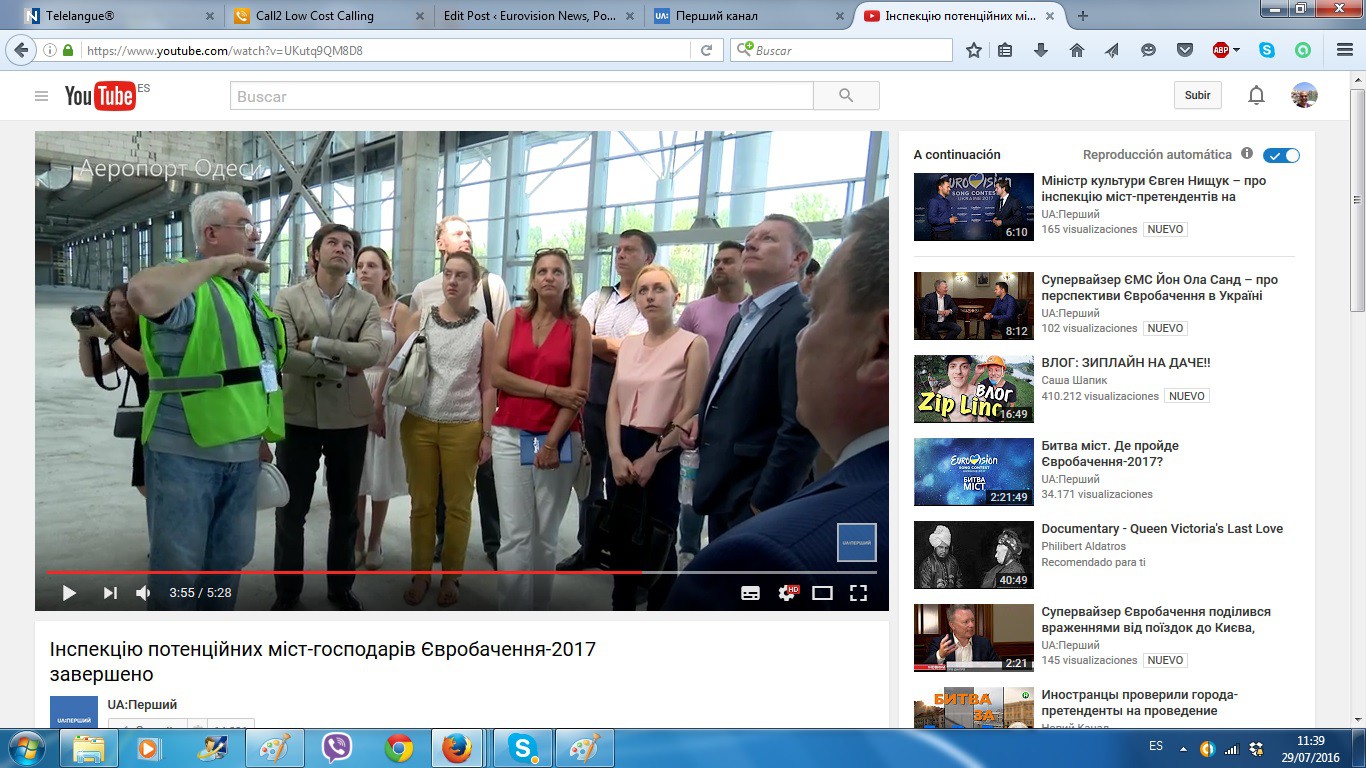Open video about Міністр культури Євген Нищук

tap(1153, 189)
